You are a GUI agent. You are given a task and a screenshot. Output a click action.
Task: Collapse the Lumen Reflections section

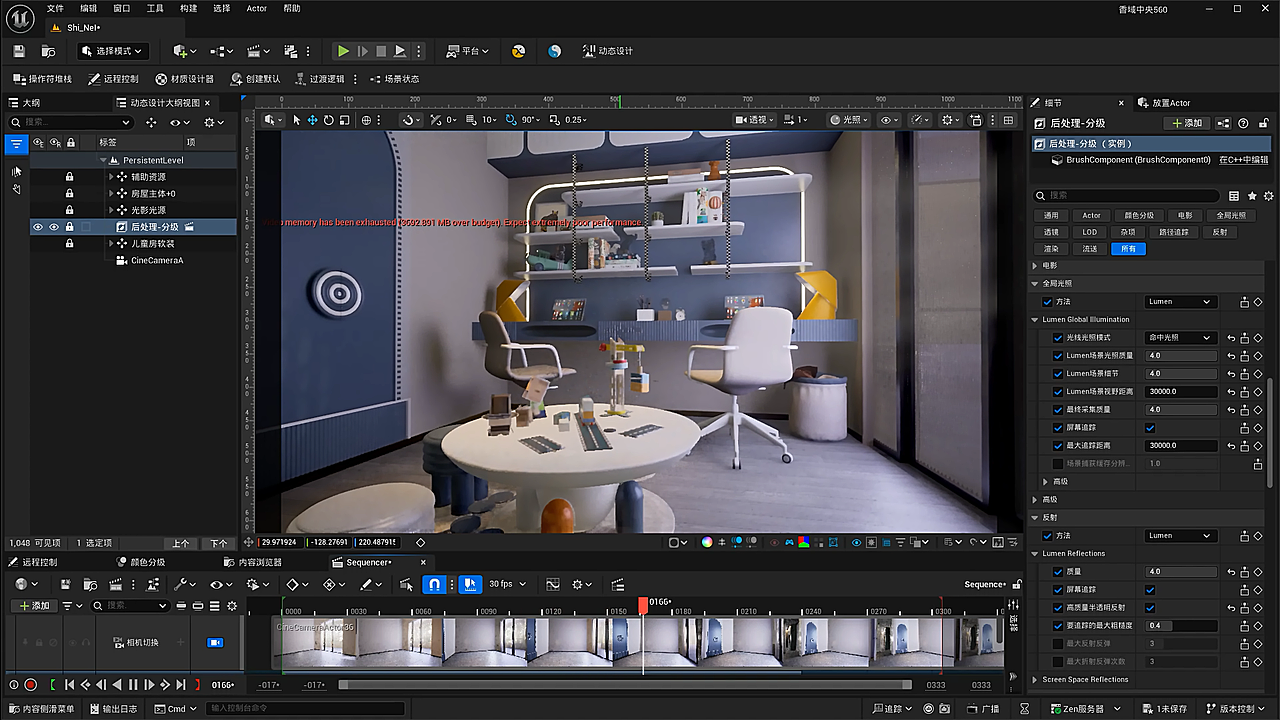point(1035,553)
